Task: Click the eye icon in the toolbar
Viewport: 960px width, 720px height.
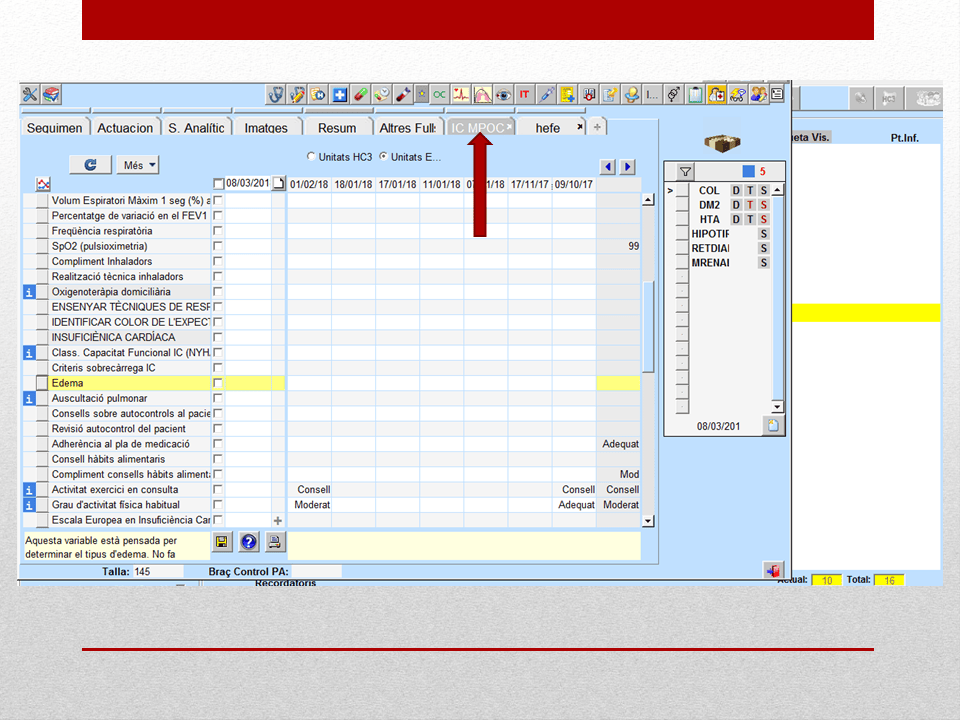Action: [503, 94]
